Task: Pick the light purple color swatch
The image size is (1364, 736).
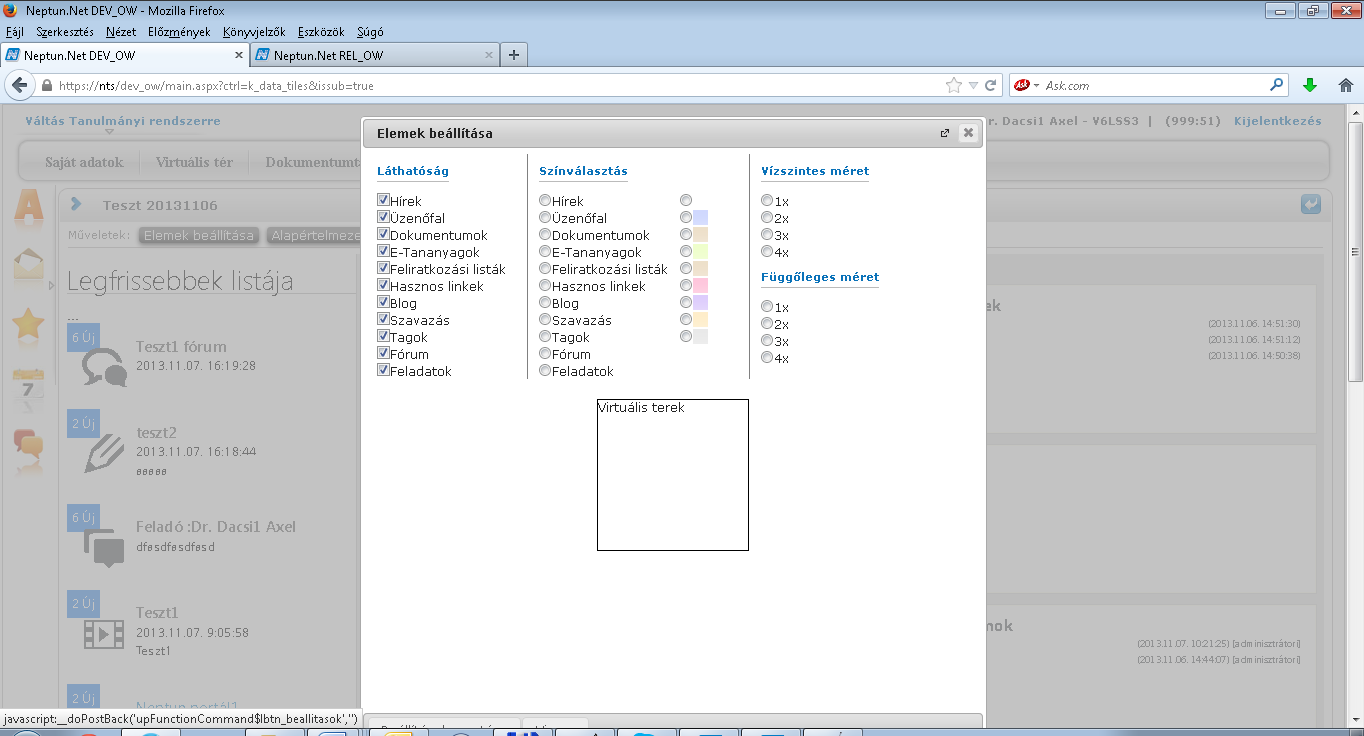Action: (700, 303)
